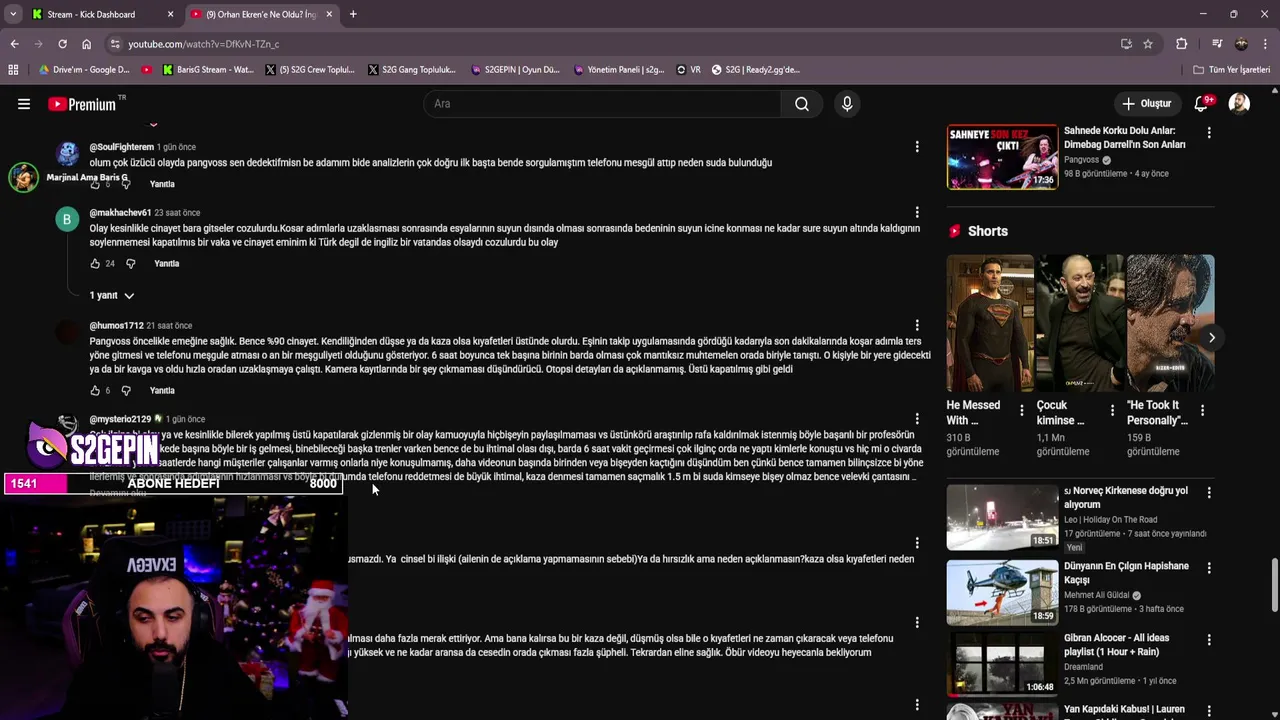Screen dimensions: 1280x720
Task: Open the YouTube hamburger guide menu
Action: (24, 104)
